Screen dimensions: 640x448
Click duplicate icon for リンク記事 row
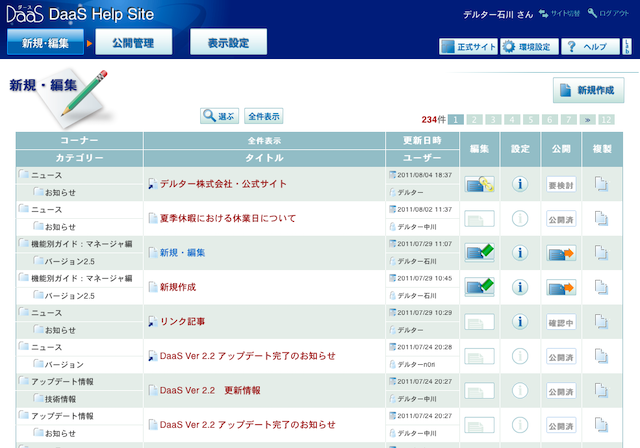(601, 322)
